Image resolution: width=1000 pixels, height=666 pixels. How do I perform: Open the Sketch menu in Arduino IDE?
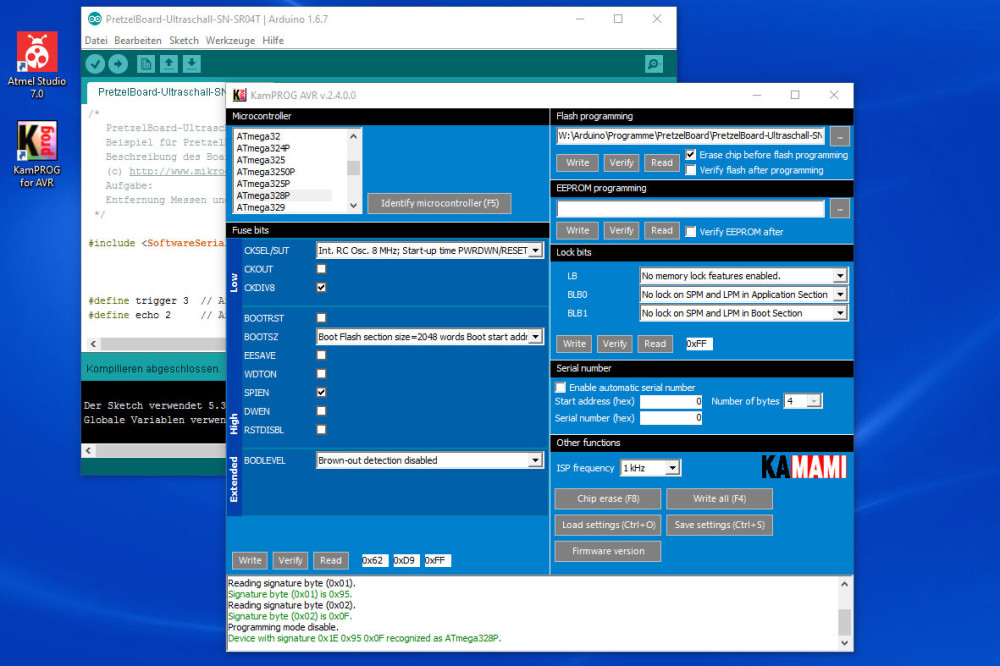184,41
